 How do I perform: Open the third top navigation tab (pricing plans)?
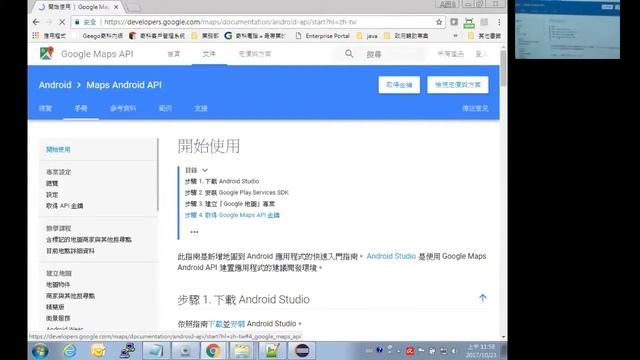tap(255, 54)
